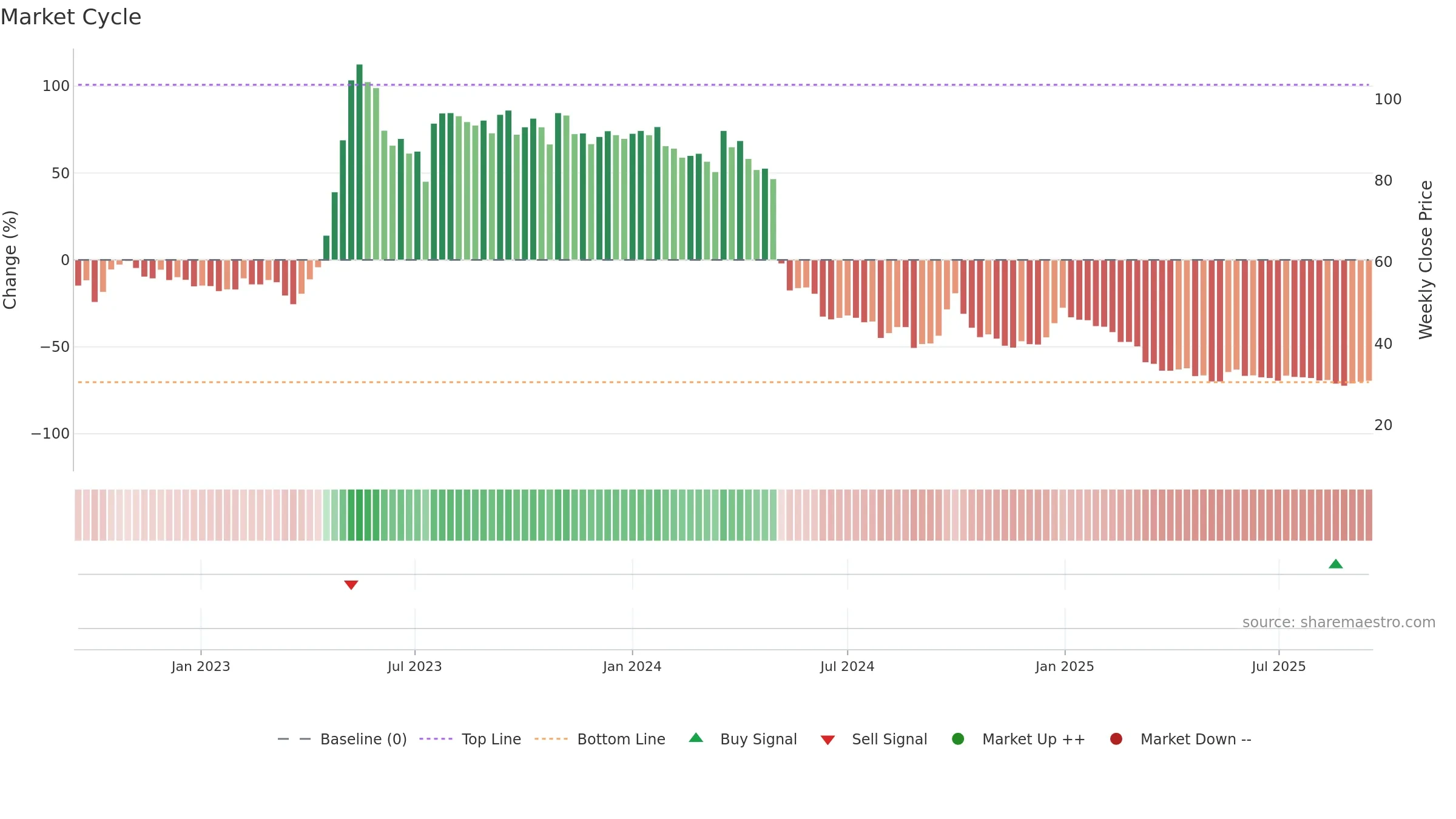The height and width of the screenshot is (819, 1456).
Task: Click the Jul 2024 axis label
Action: [848, 667]
